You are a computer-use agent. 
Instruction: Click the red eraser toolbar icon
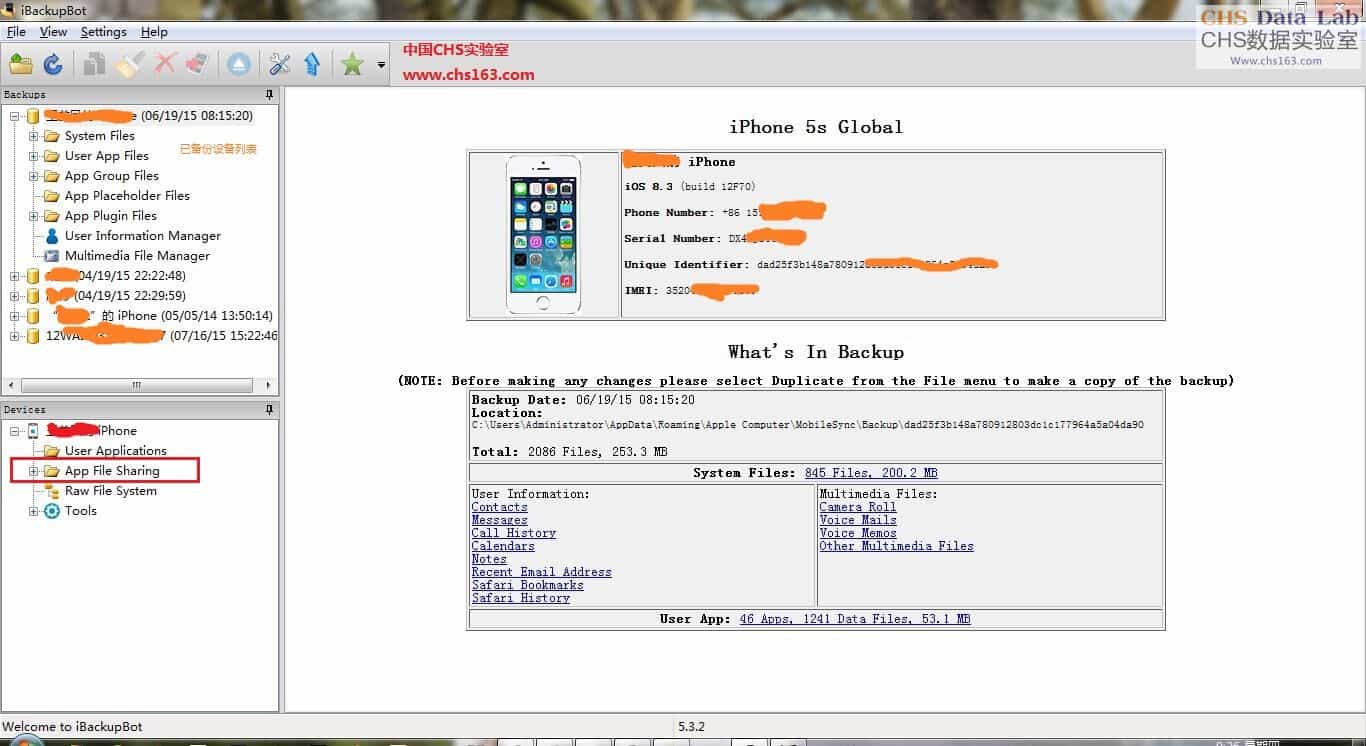click(x=196, y=65)
